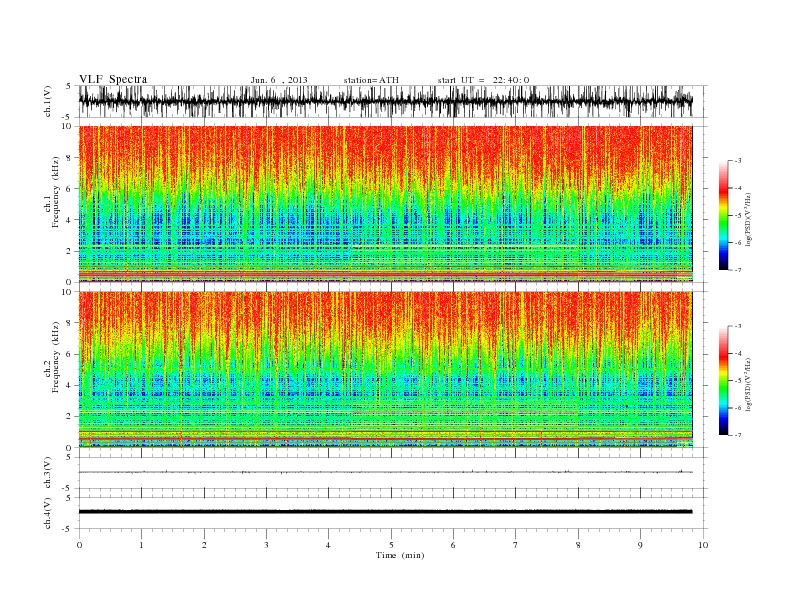Click time axis tick label "5"
Screen dimensions: 792x612
click(x=391, y=545)
